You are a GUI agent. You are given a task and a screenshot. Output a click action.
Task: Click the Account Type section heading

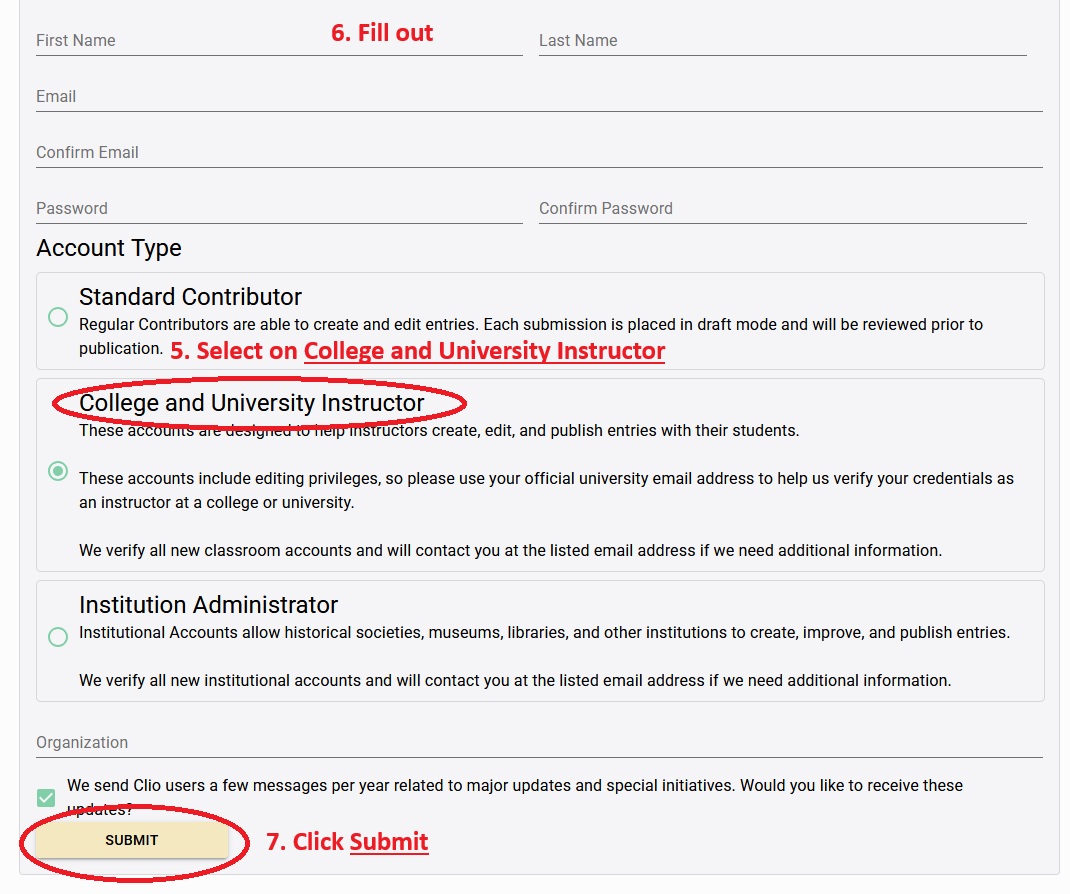tap(109, 248)
